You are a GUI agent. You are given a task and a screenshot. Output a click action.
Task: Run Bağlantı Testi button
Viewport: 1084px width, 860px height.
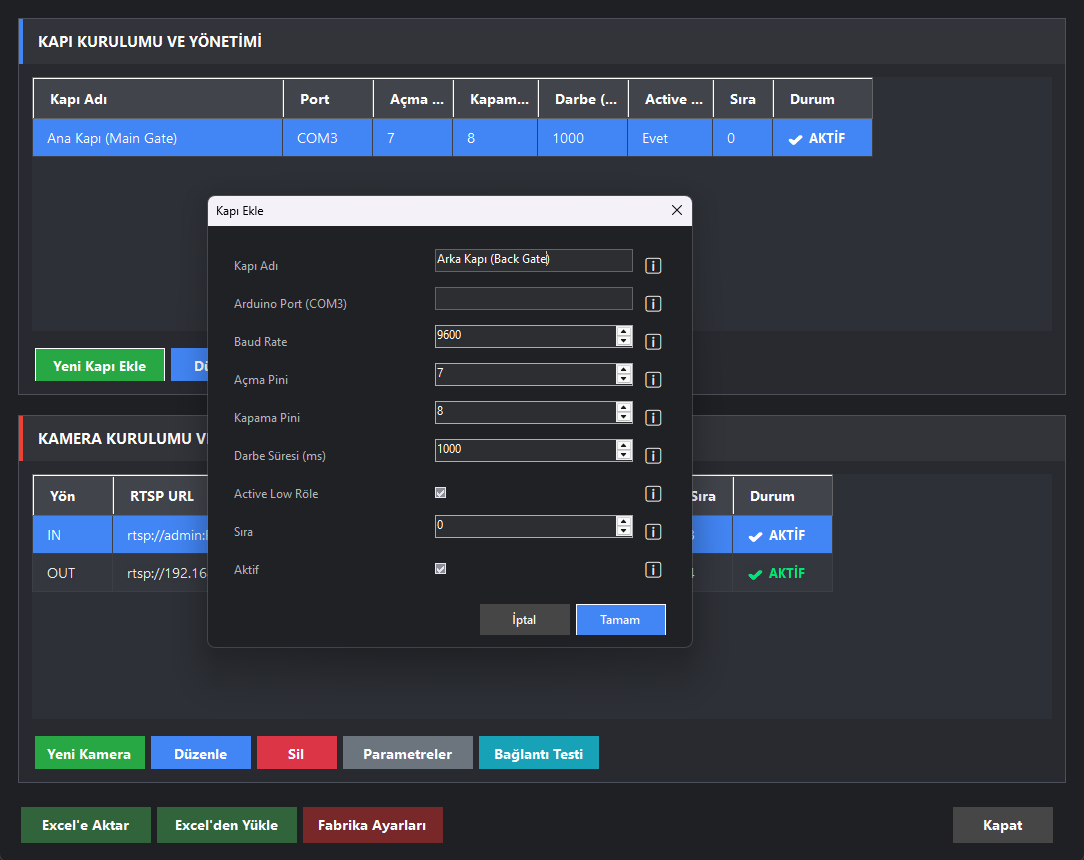[x=539, y=753]
